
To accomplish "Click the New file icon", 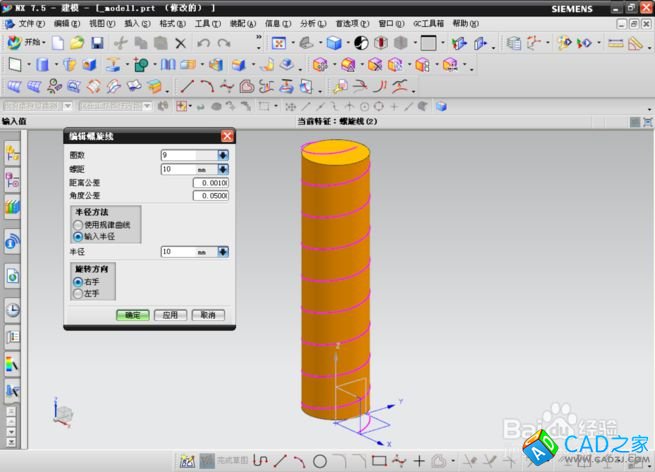I will pyautogui.click(x=59, y=43).
